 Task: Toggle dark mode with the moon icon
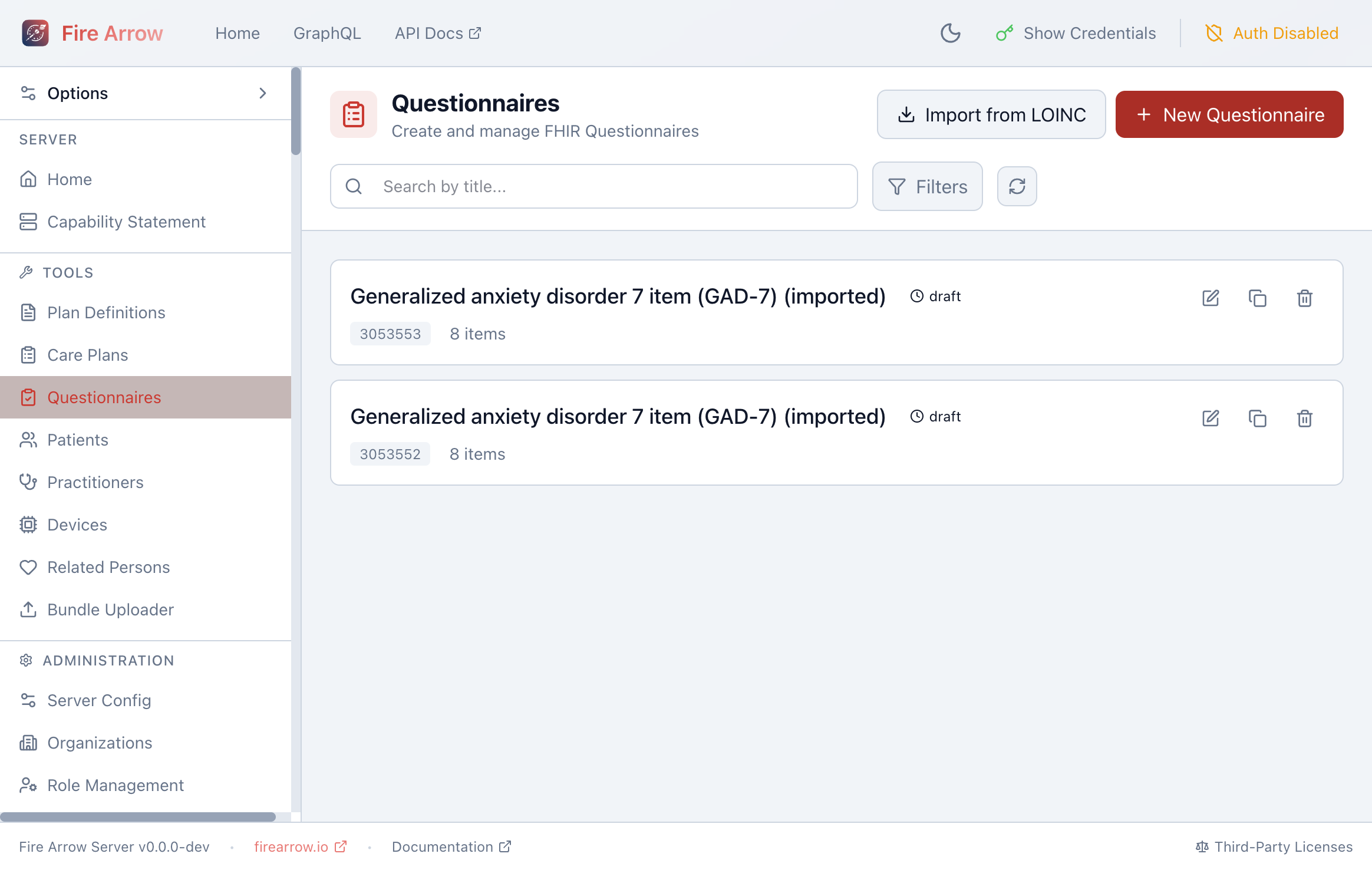[950, 33]
